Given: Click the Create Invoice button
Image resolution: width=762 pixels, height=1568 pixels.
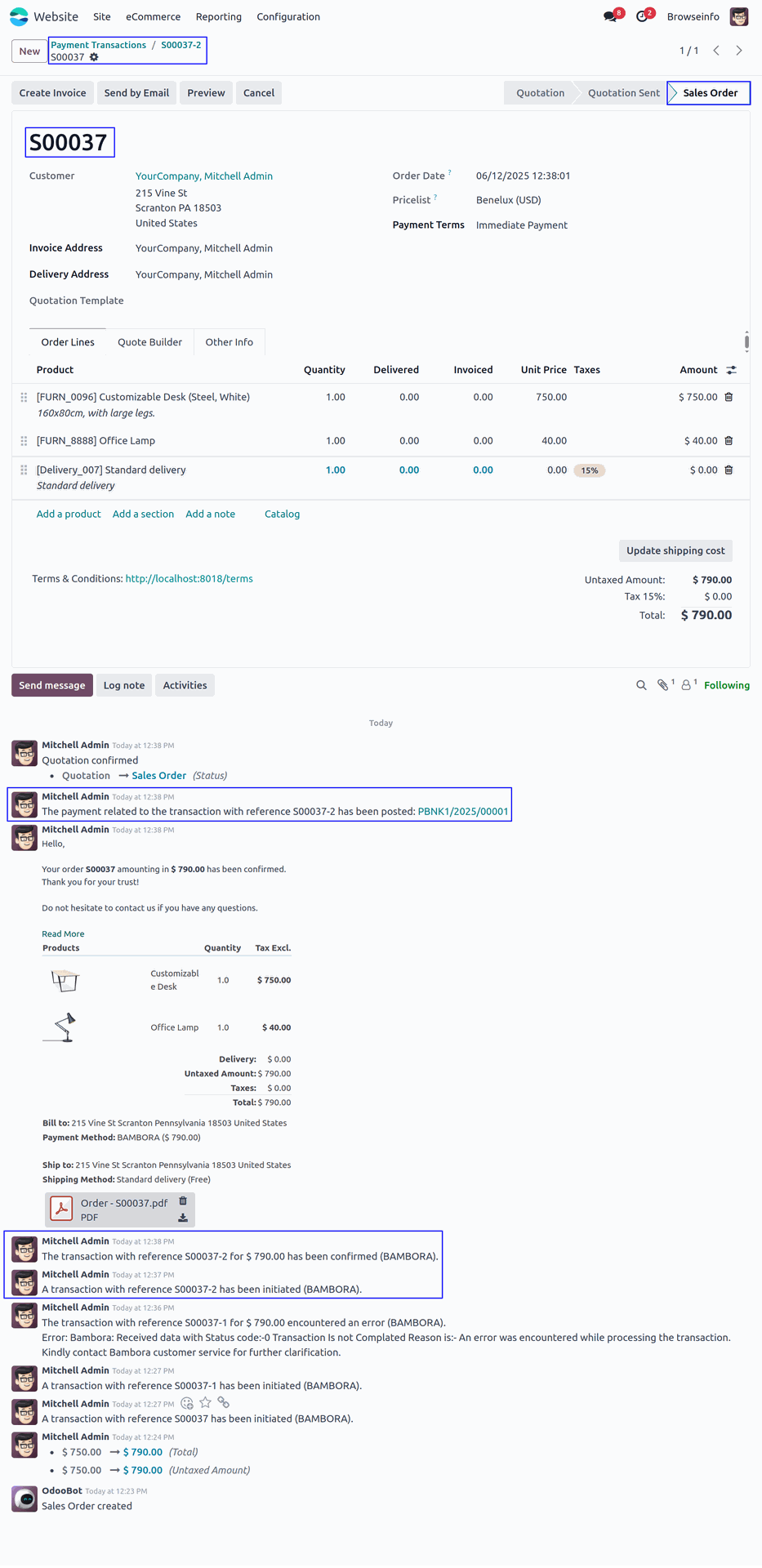Looking at the screenshot, I should tap(52, 93).
